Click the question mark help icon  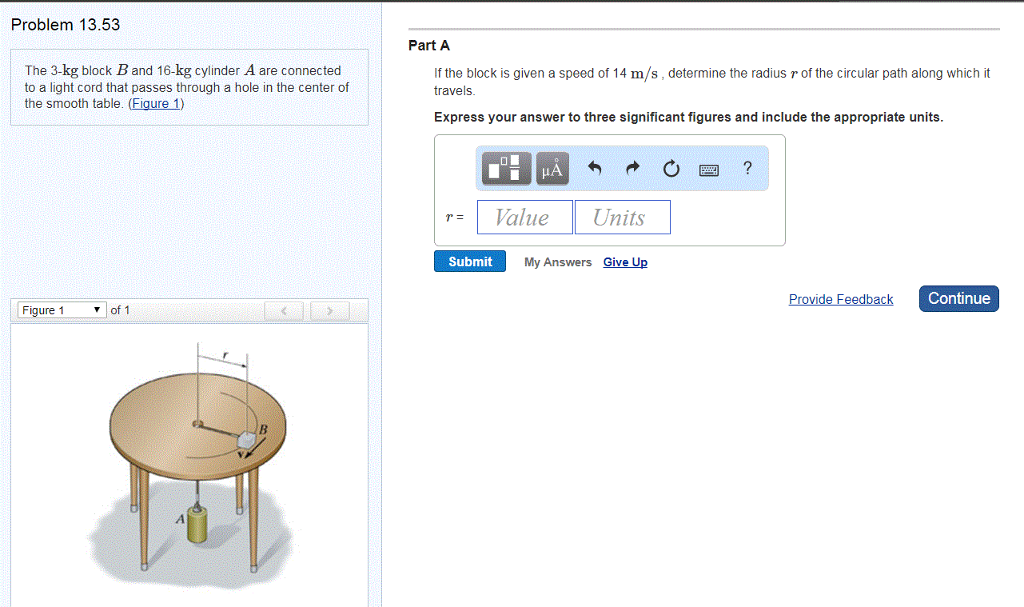pyautogui.click(x=746, y=168)
